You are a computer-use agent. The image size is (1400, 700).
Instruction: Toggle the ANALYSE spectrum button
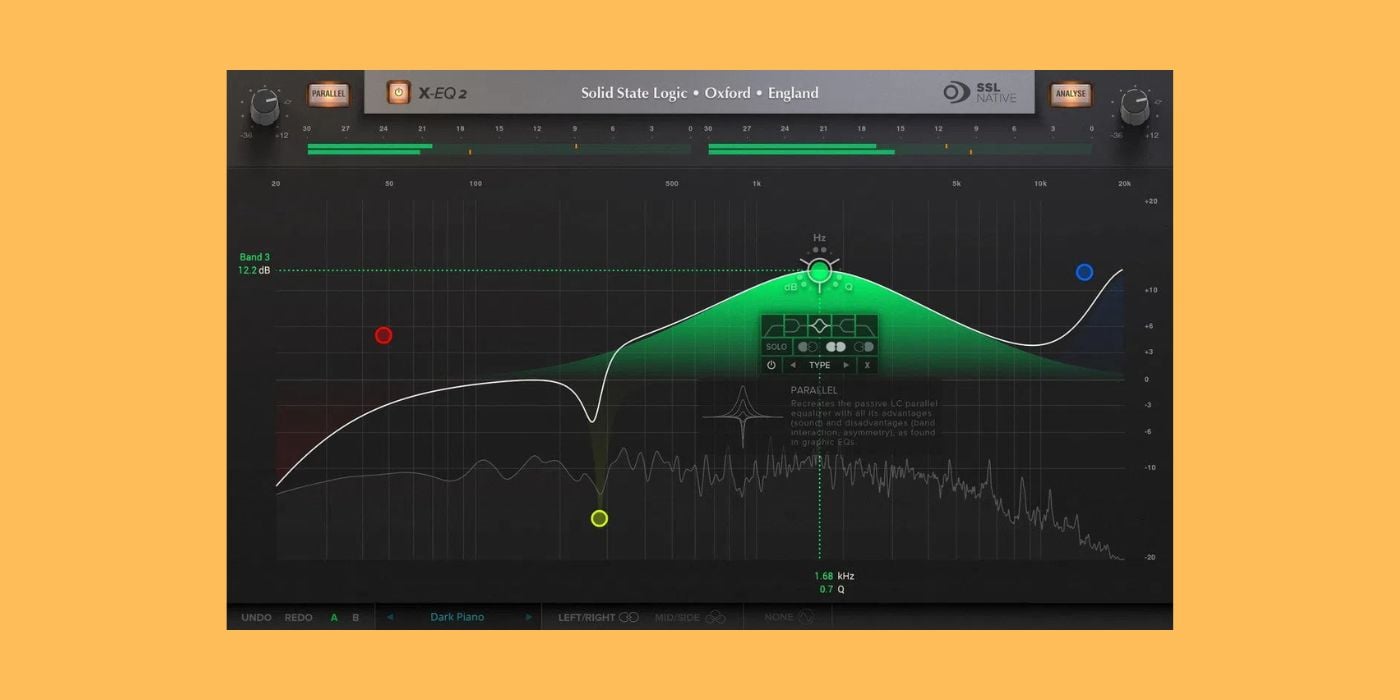1069,94
